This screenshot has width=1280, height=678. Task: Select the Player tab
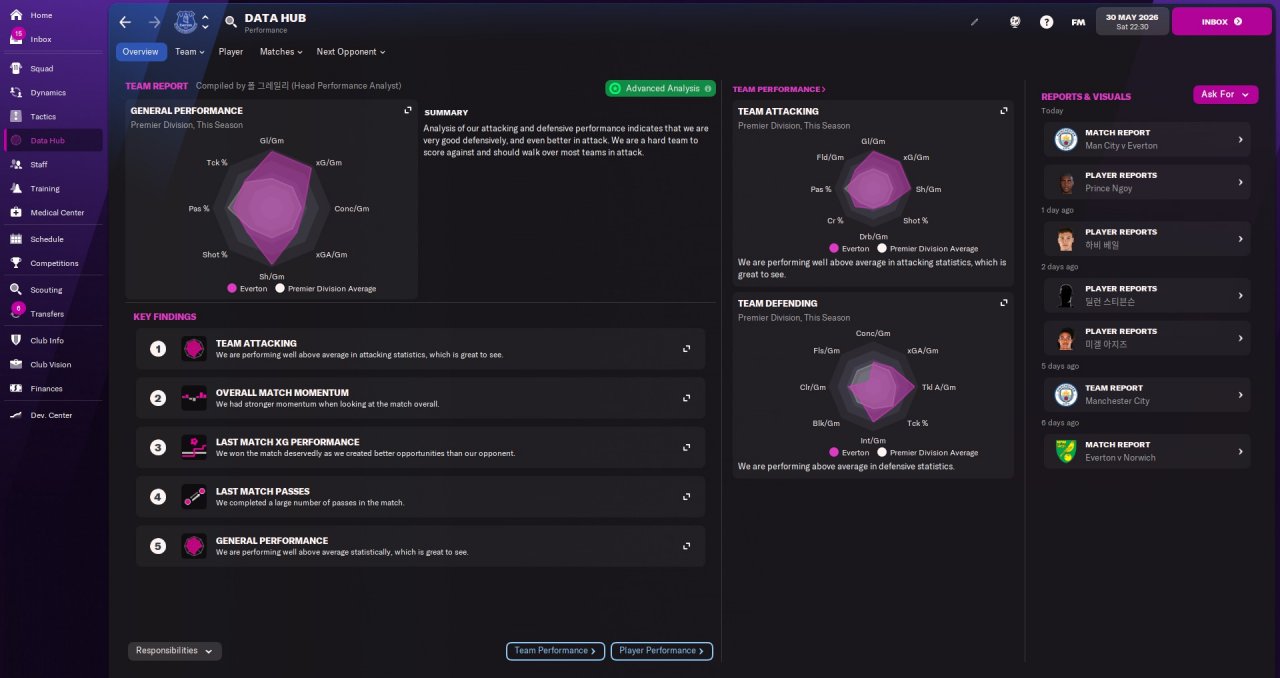click(231, 52)
